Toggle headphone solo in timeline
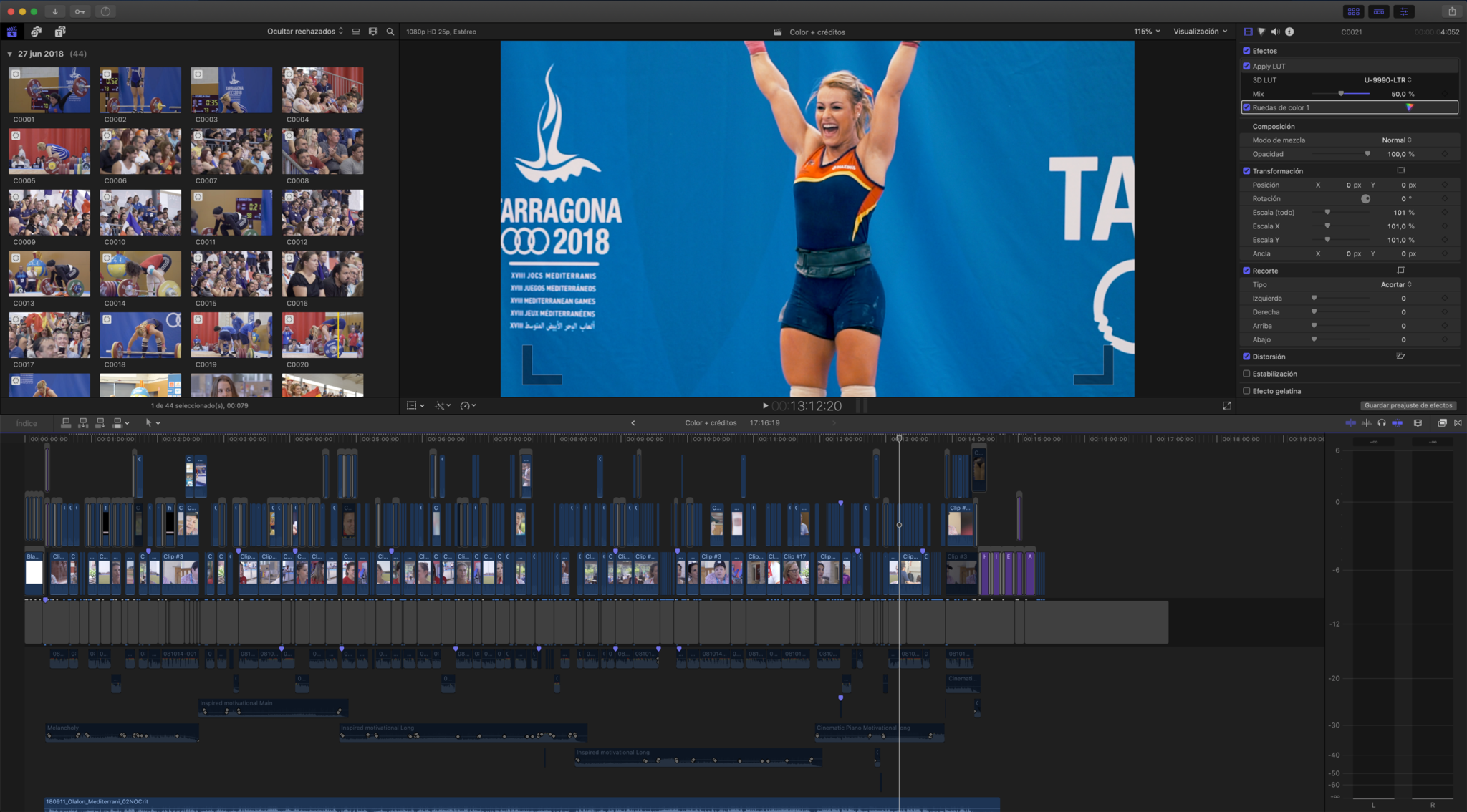 click(1382, 423)
